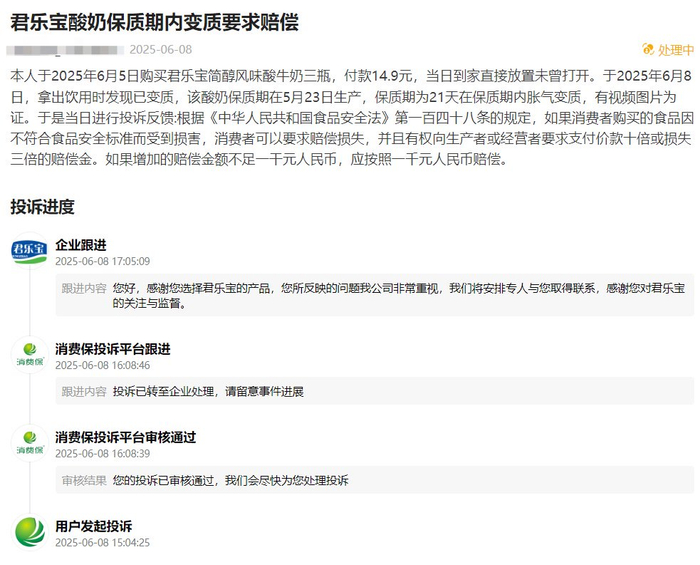Click the complaint body starting 本人于2025年6月5日
Screen dimensions: 700x565
click(352, 118)
